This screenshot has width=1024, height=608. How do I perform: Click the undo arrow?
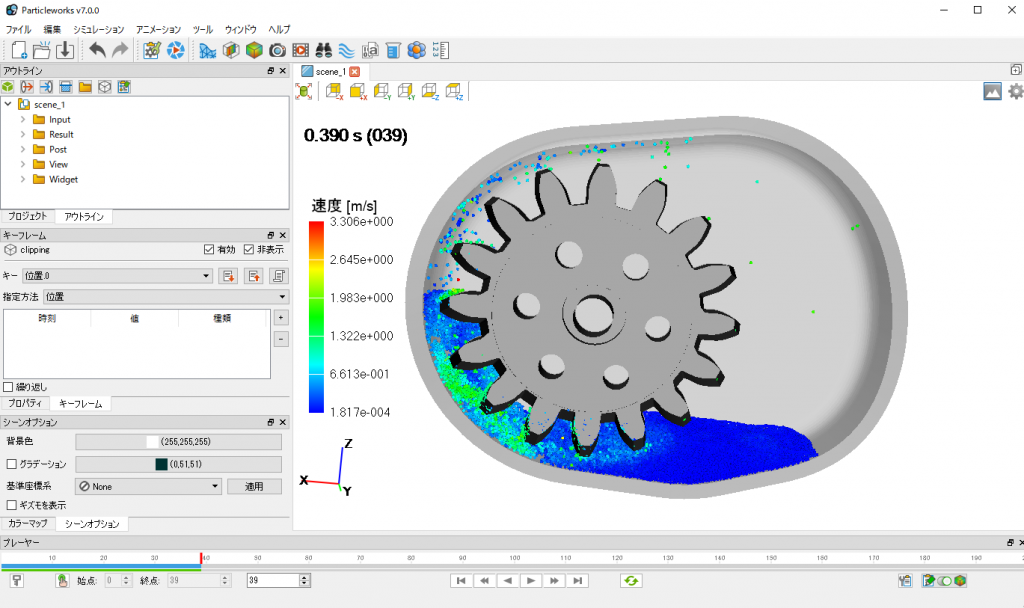(x=97, y=50)
